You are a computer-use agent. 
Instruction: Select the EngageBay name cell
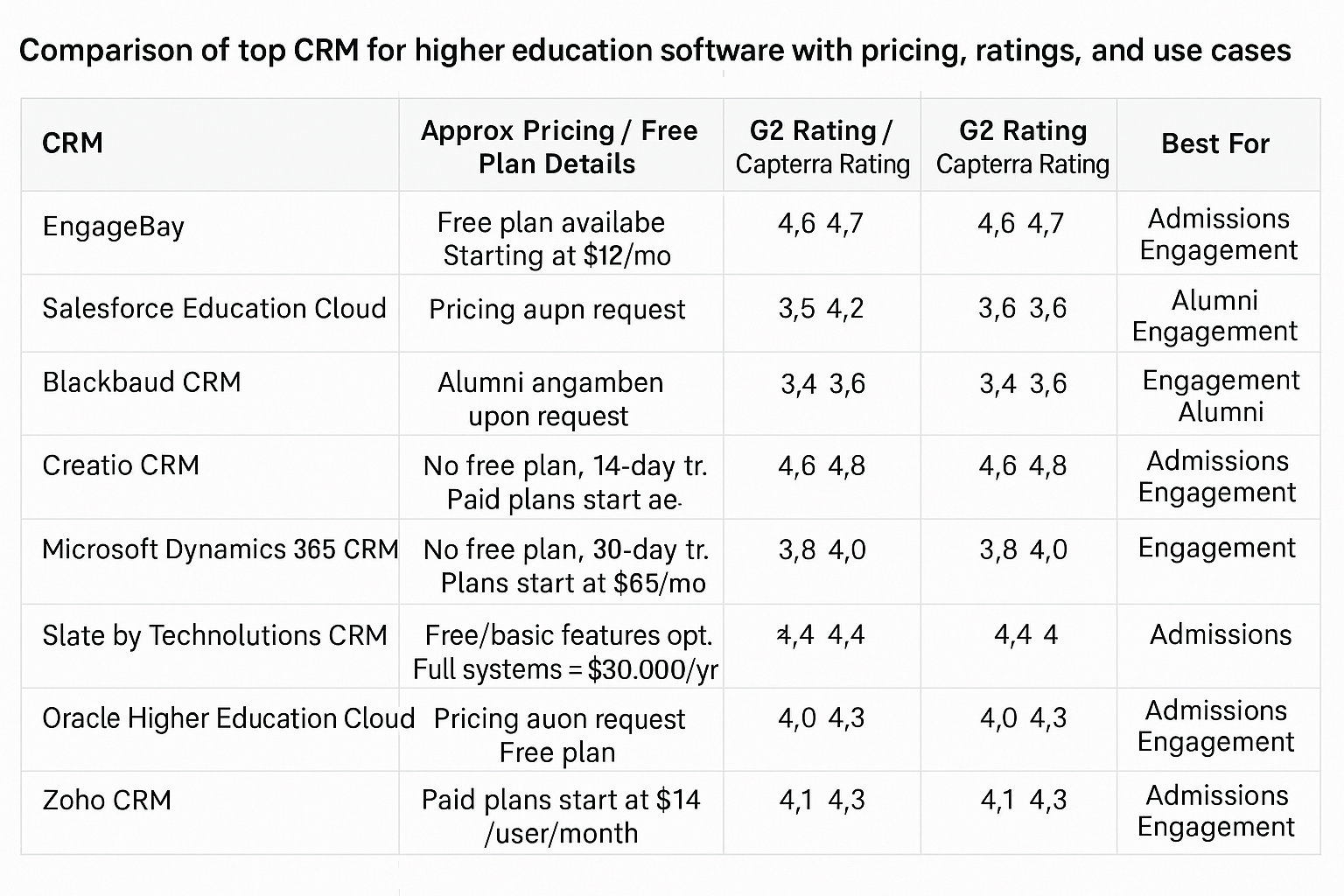[114, 227]
